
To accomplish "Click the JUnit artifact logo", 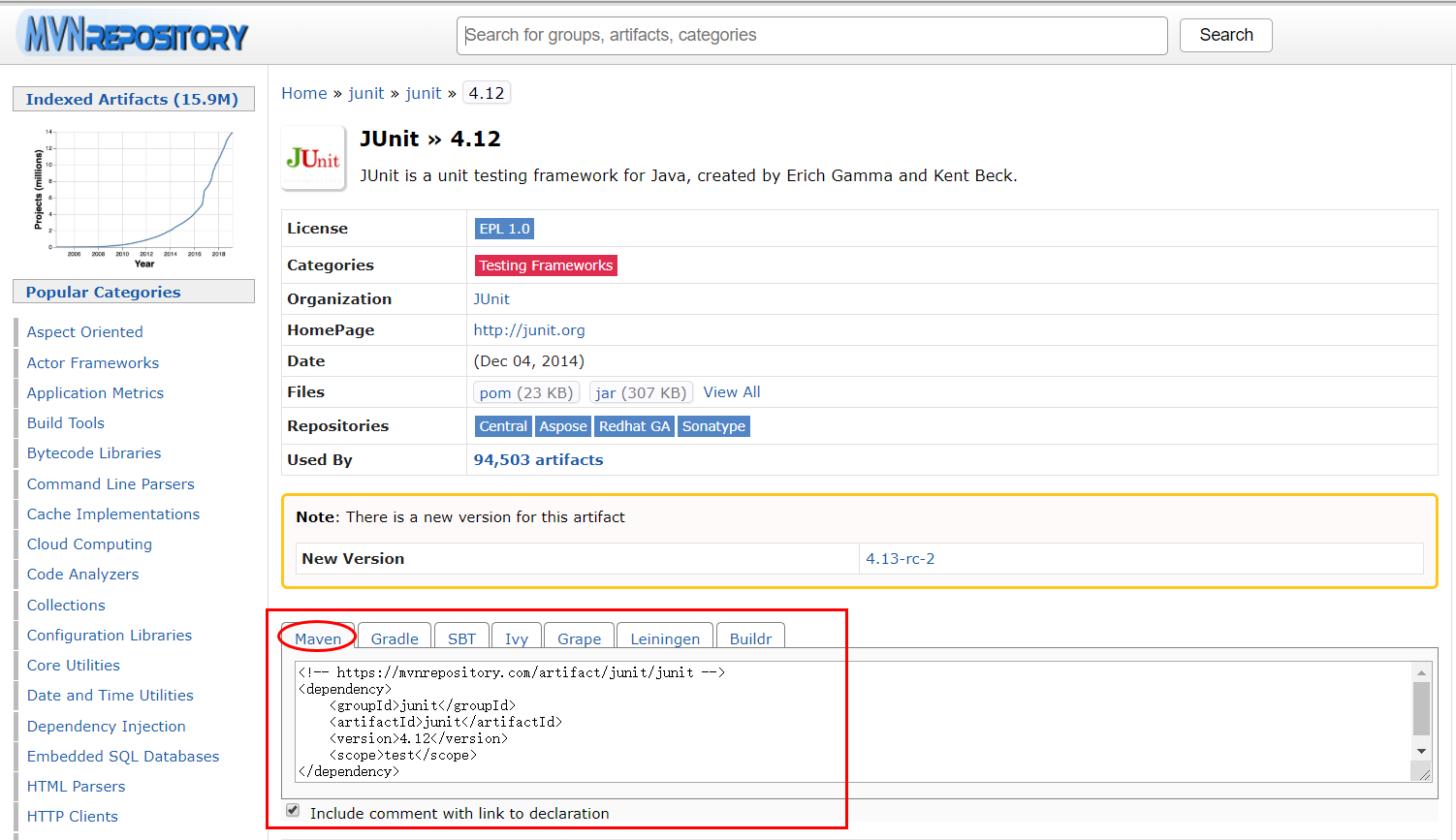I will pyautogui.click(x=313, y=159).
